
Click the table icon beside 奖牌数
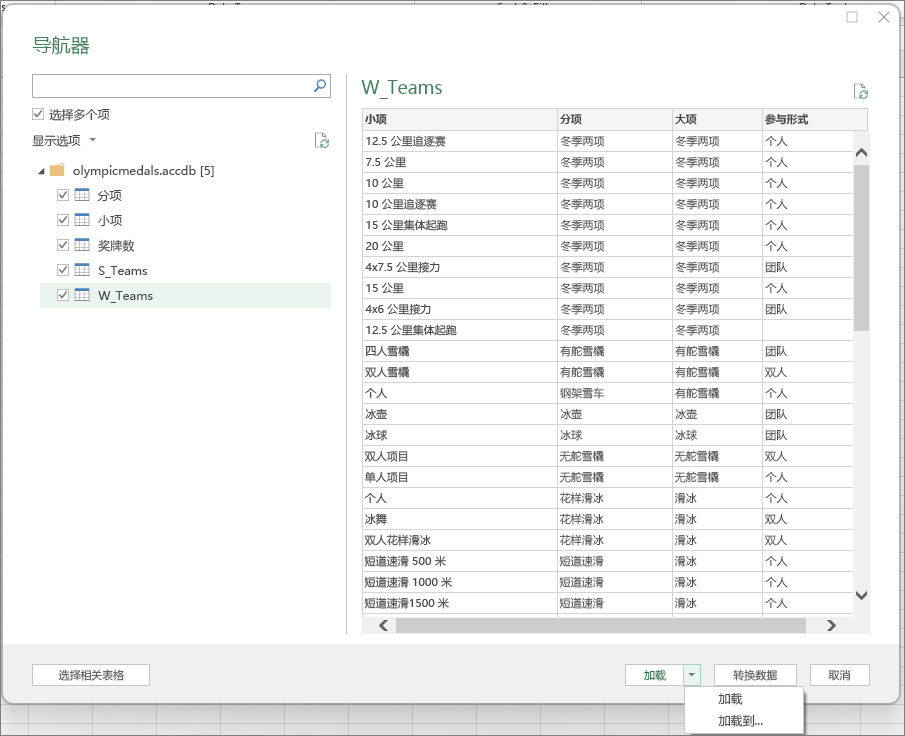(82, 245)
